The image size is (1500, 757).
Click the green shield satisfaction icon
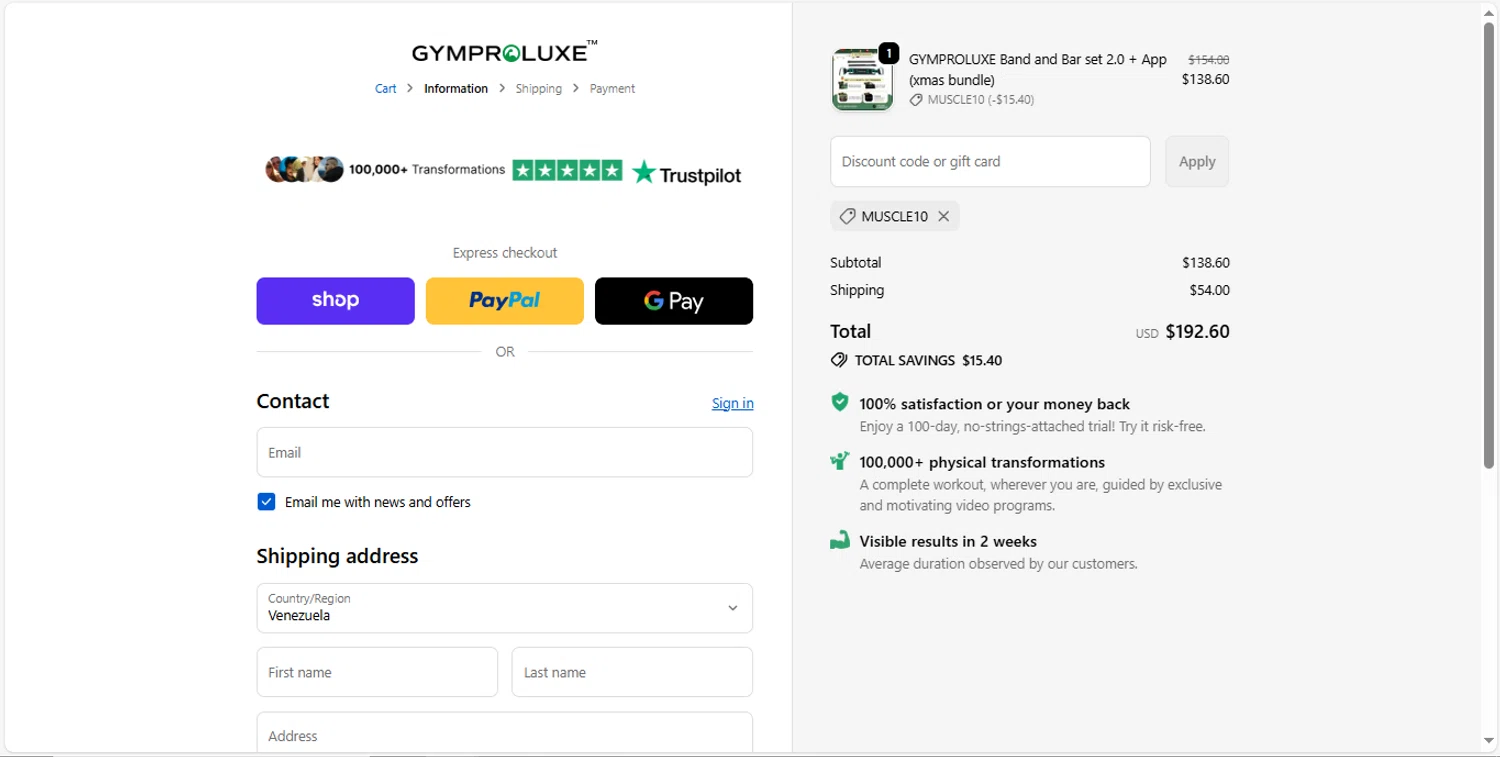click(840, 402)
